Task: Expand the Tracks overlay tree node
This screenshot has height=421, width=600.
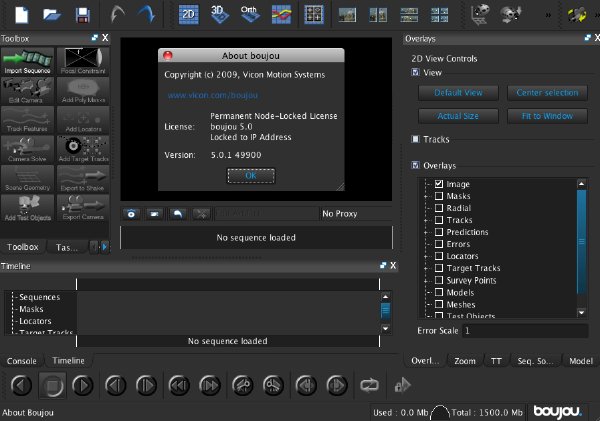Action: pos(426,220)
